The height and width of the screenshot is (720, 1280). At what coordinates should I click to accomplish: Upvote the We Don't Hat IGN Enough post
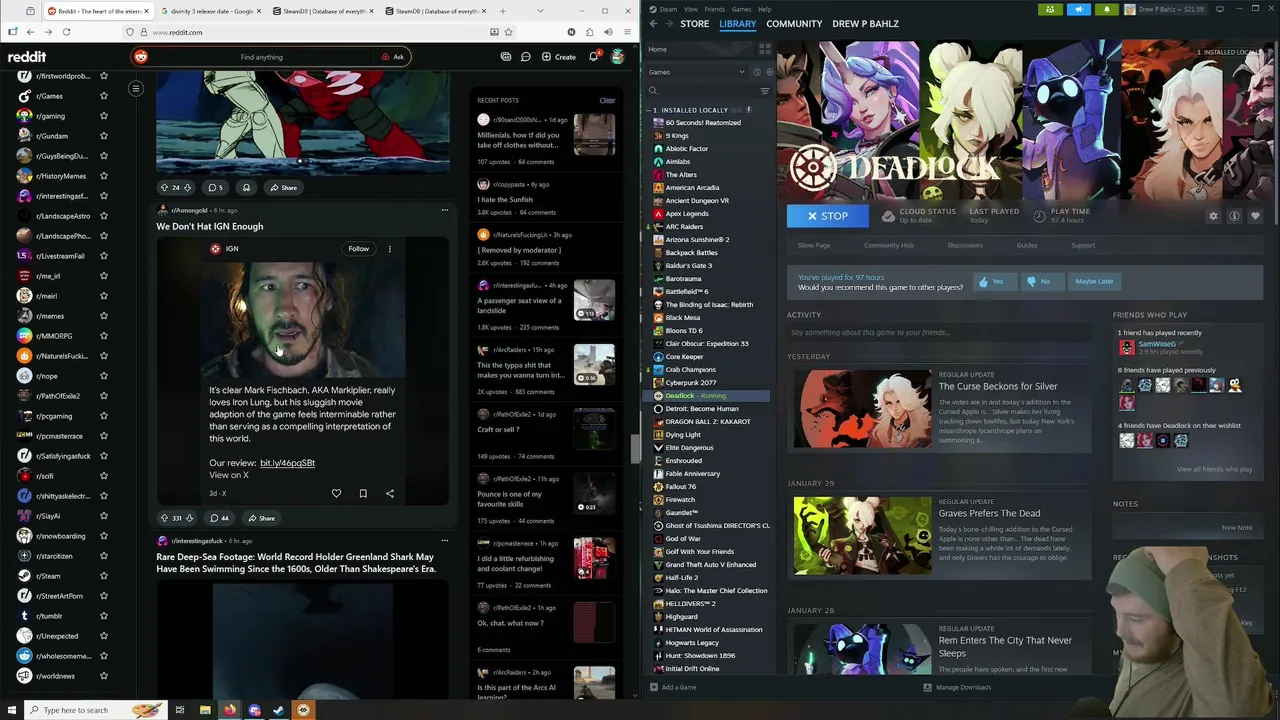164,518
